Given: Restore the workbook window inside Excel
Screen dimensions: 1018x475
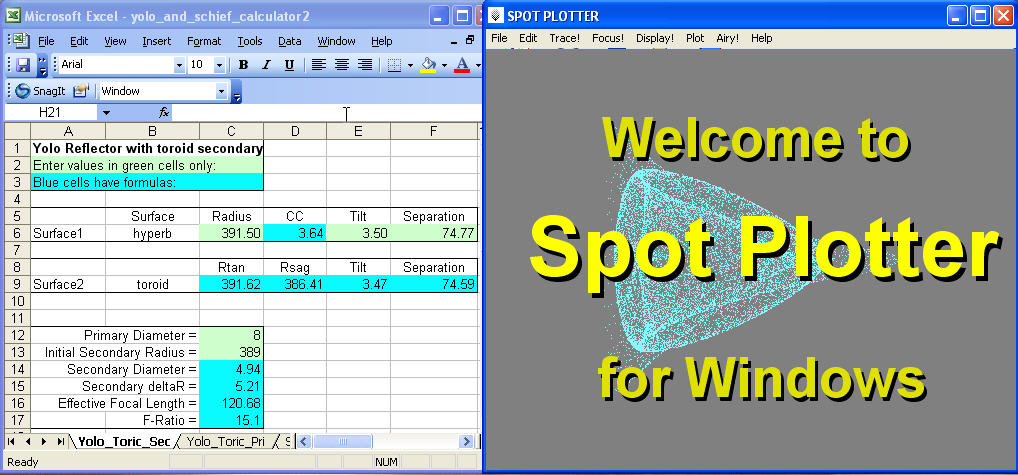Looking at the screenshot, I should point(470,40).
